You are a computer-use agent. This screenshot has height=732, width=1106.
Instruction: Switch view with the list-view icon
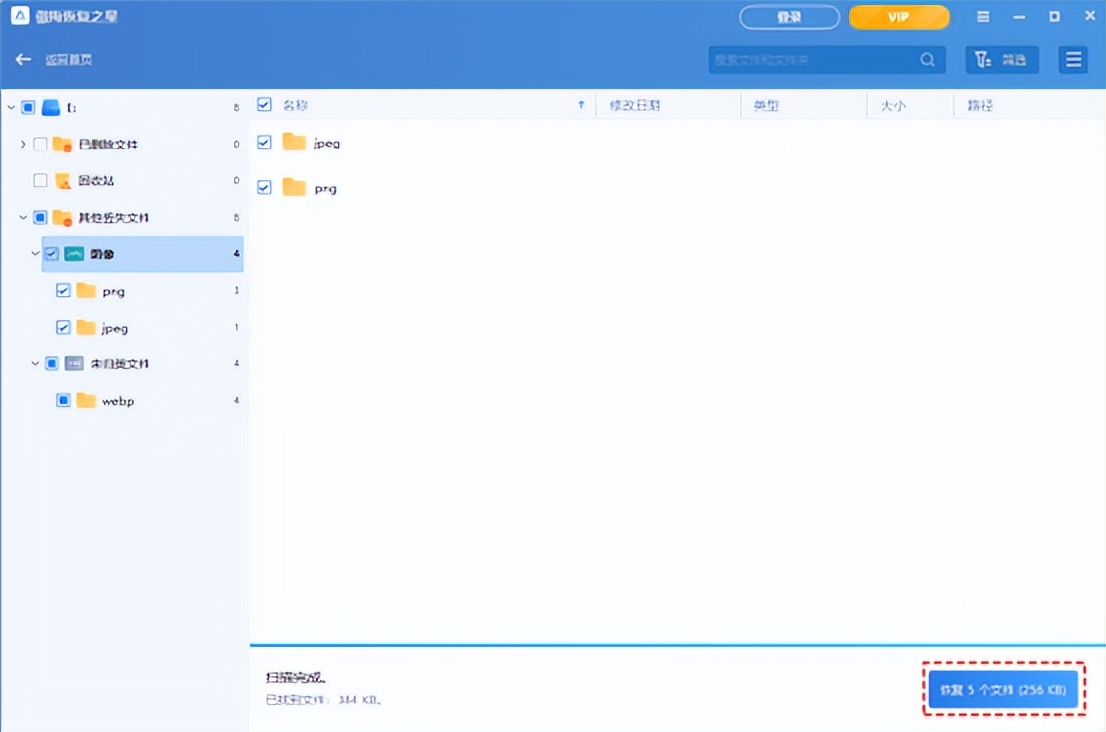1074,60
